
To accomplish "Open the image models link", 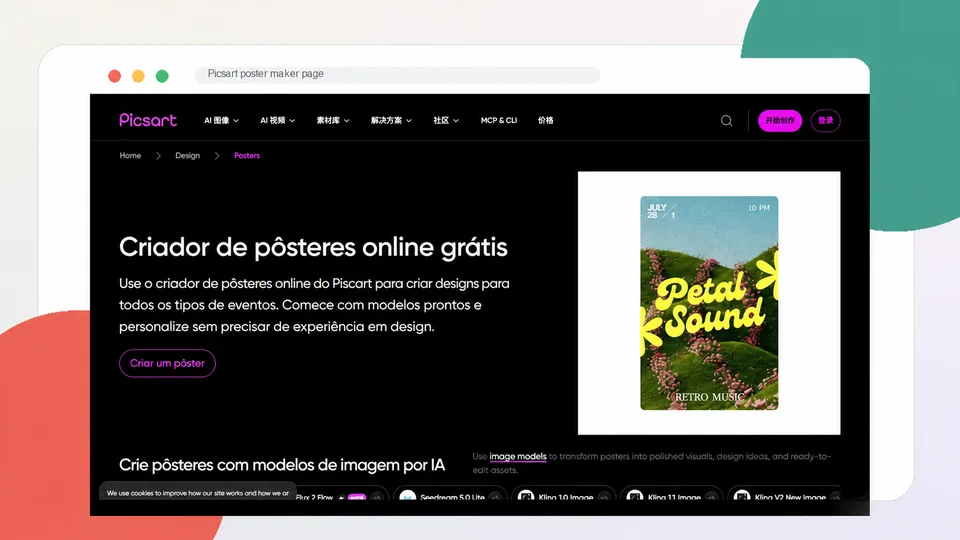I will [x=517, y=456].
